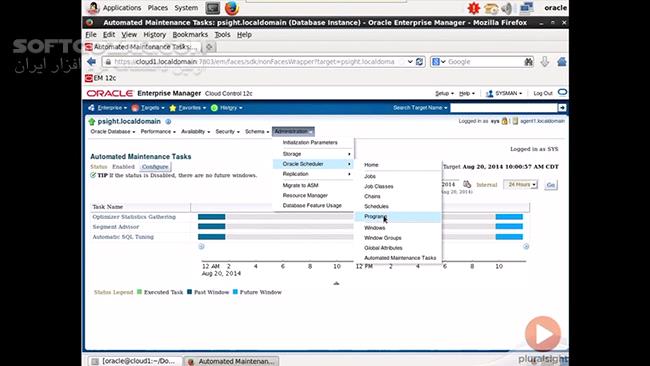650x366 pixels.
Task: Open the Schema menu
Action: click(257, 131)
